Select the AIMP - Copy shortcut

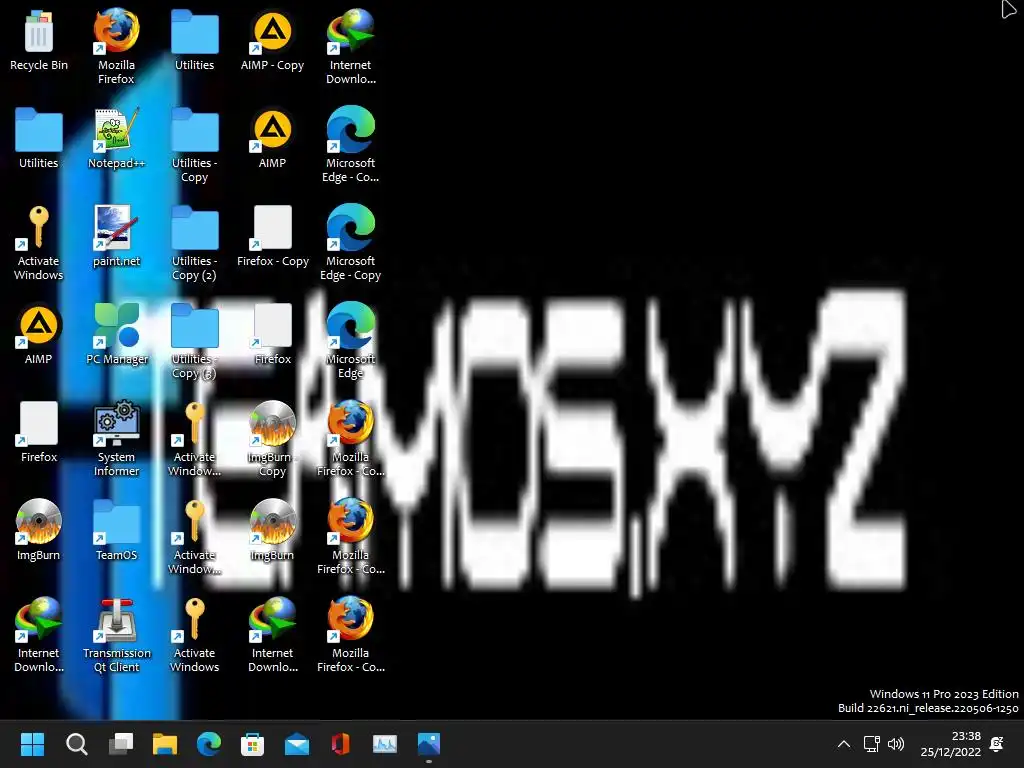[272, 40]
